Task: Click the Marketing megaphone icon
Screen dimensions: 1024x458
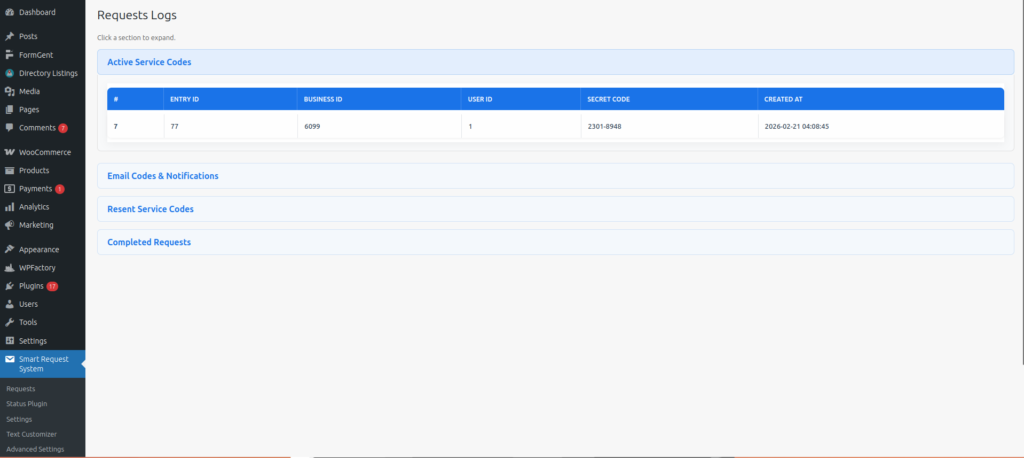Action: [x=9, y=225]
